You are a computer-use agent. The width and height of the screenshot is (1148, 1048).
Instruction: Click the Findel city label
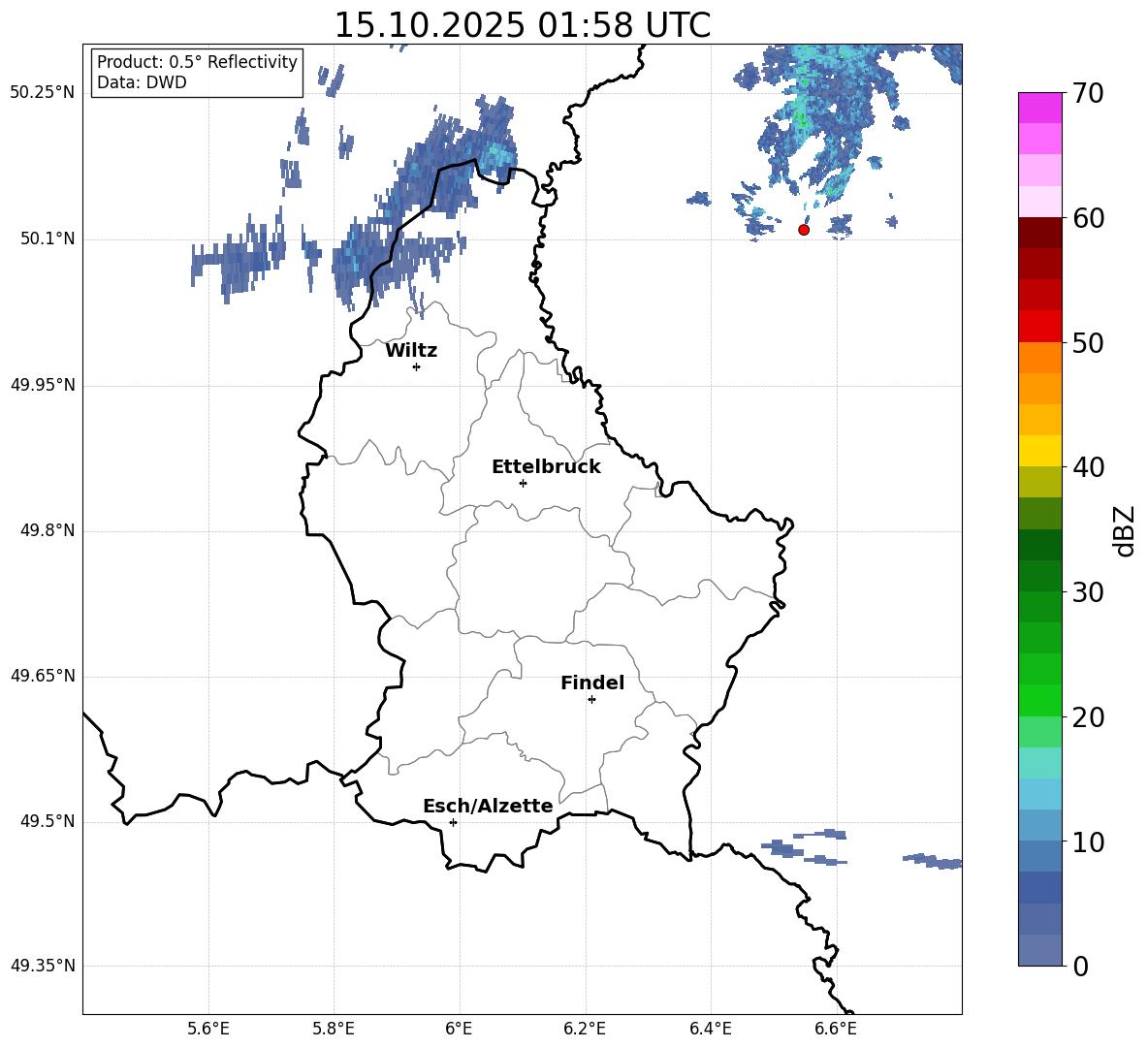592,683
